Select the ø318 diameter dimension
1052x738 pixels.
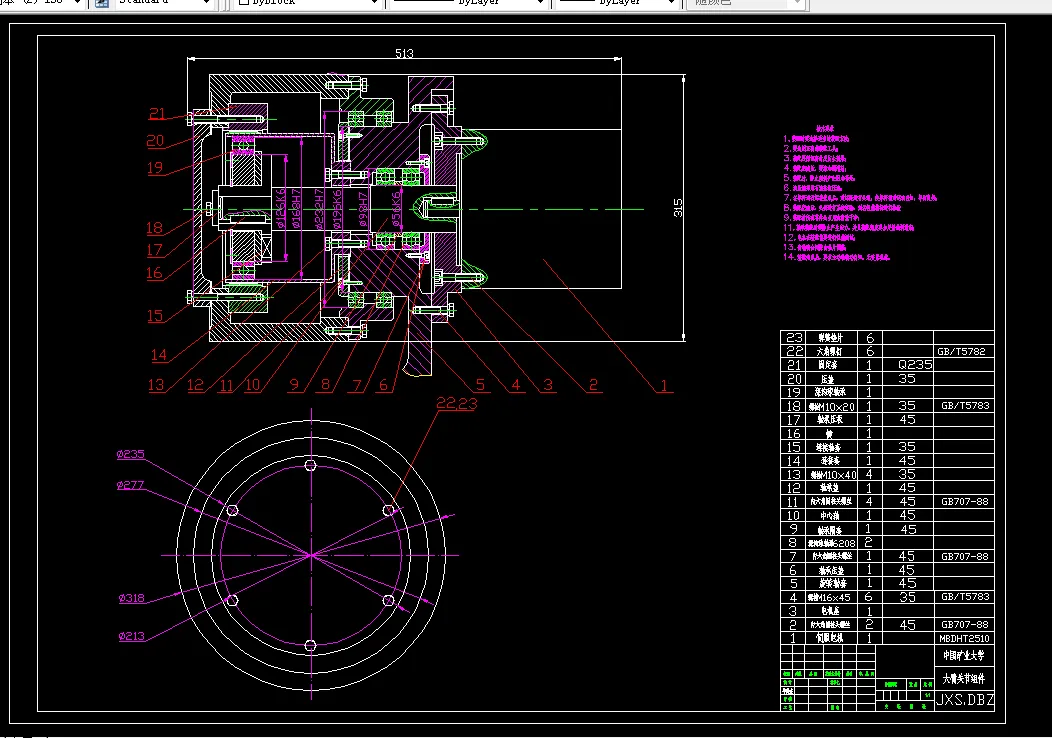(x=132, y=598)
